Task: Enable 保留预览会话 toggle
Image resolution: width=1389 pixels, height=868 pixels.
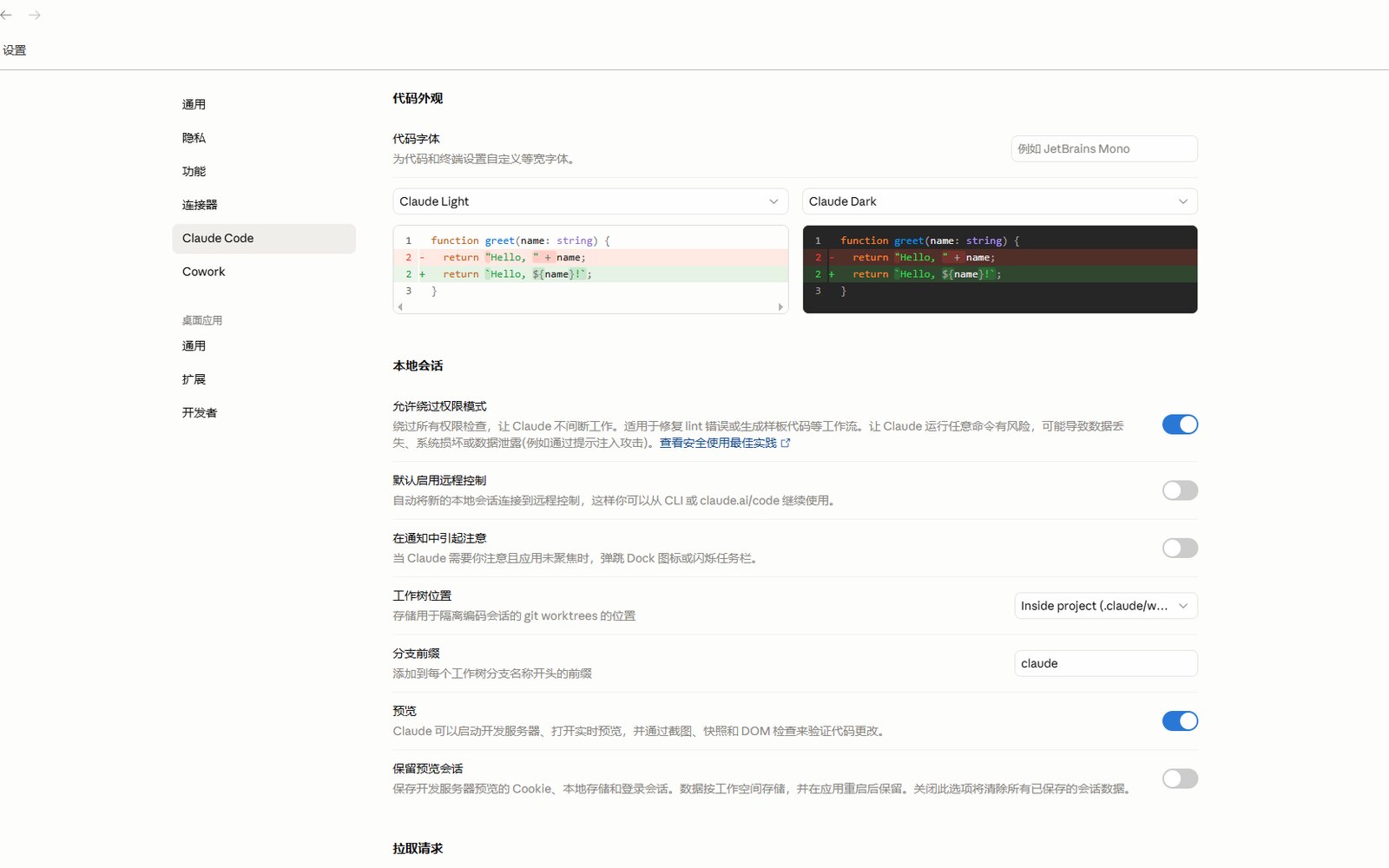Action: pyautogui.click(x=1180, y=779)
